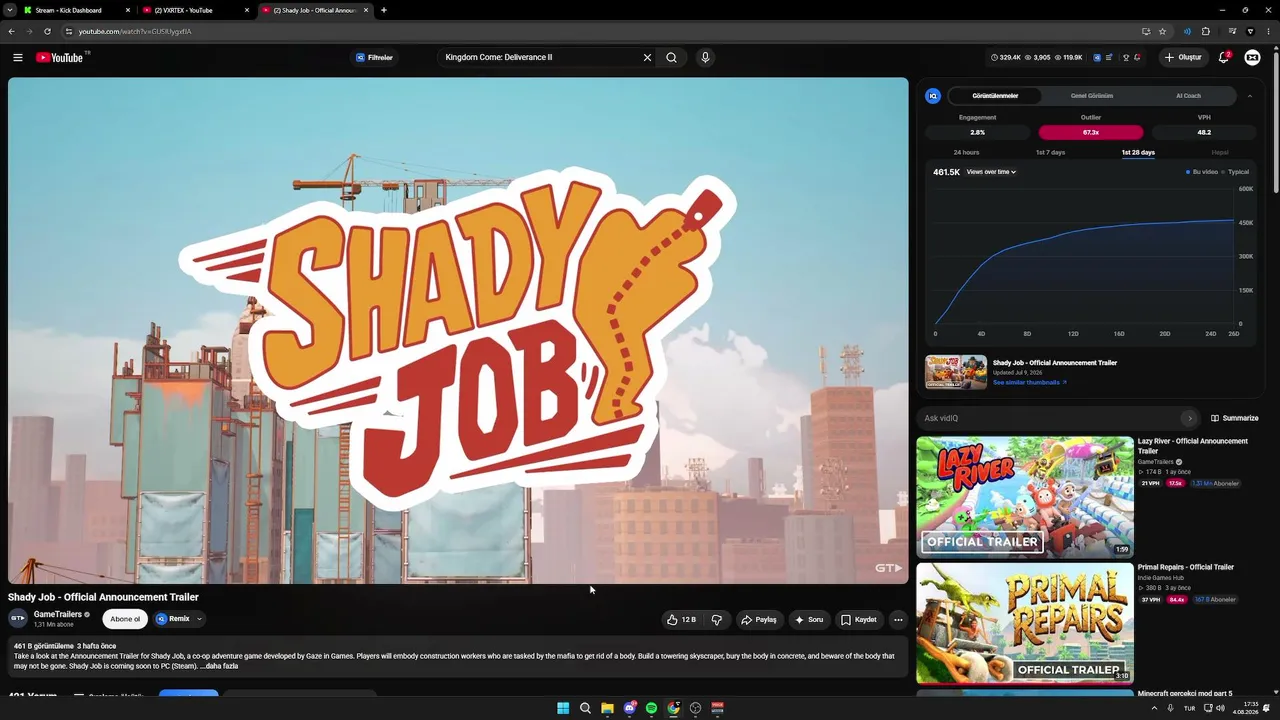Click Lazy River - Official Announcement Trailer title
The width and height of the screenshot is (1280, 720).
1193,446
